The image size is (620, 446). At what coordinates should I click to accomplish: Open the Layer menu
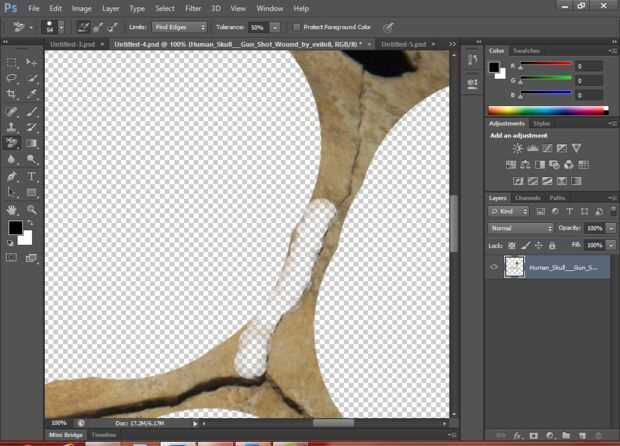[110, 8]
